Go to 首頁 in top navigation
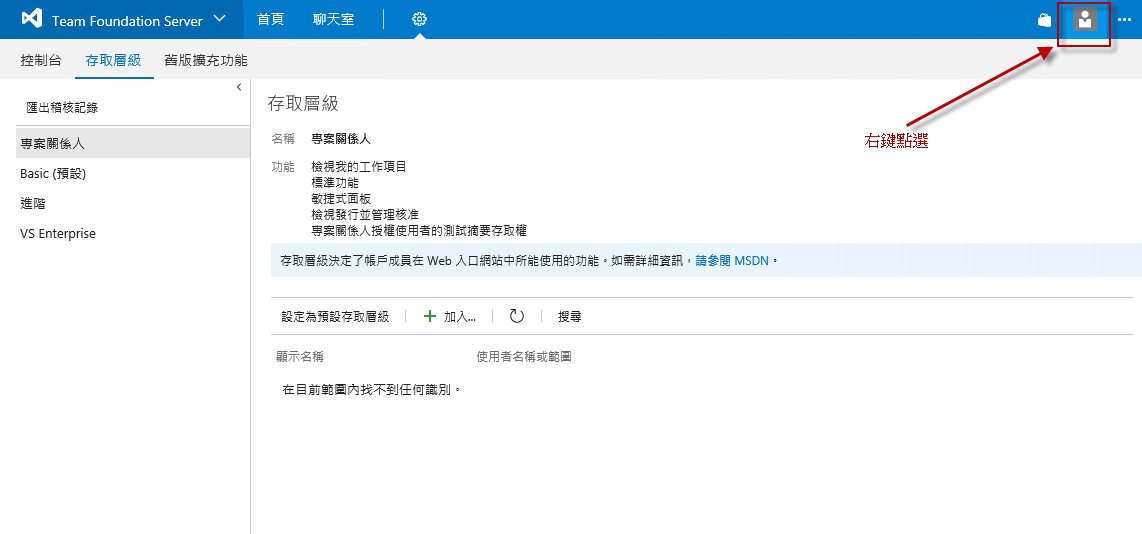The height and width of the screenshot is (534, 1142). [x=270, y=20]
